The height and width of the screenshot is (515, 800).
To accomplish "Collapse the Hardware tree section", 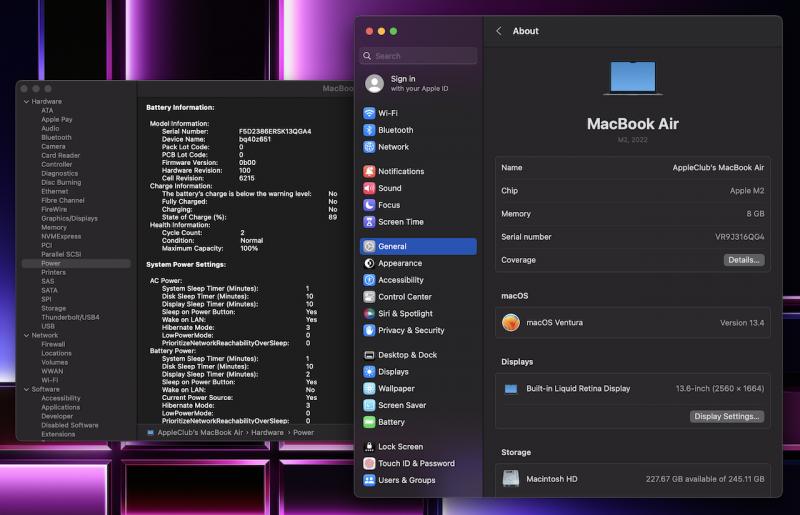I will (25, 102).
